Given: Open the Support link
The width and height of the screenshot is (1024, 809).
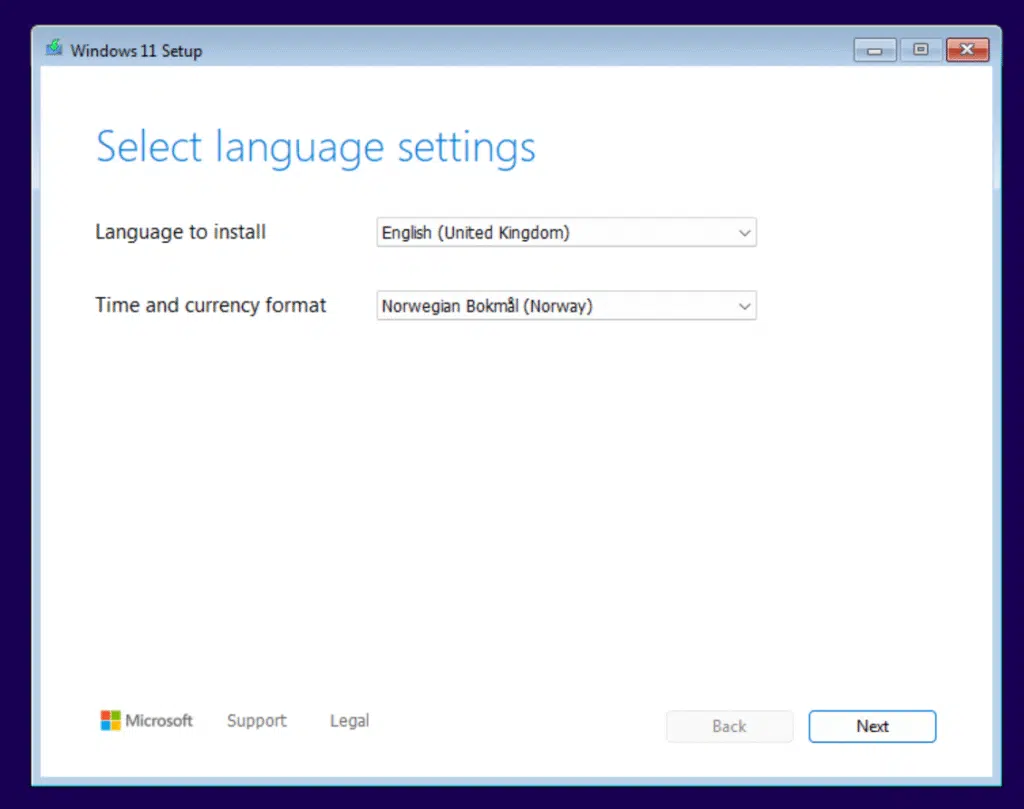Looking at the screenshot, I should click(256, 721).
